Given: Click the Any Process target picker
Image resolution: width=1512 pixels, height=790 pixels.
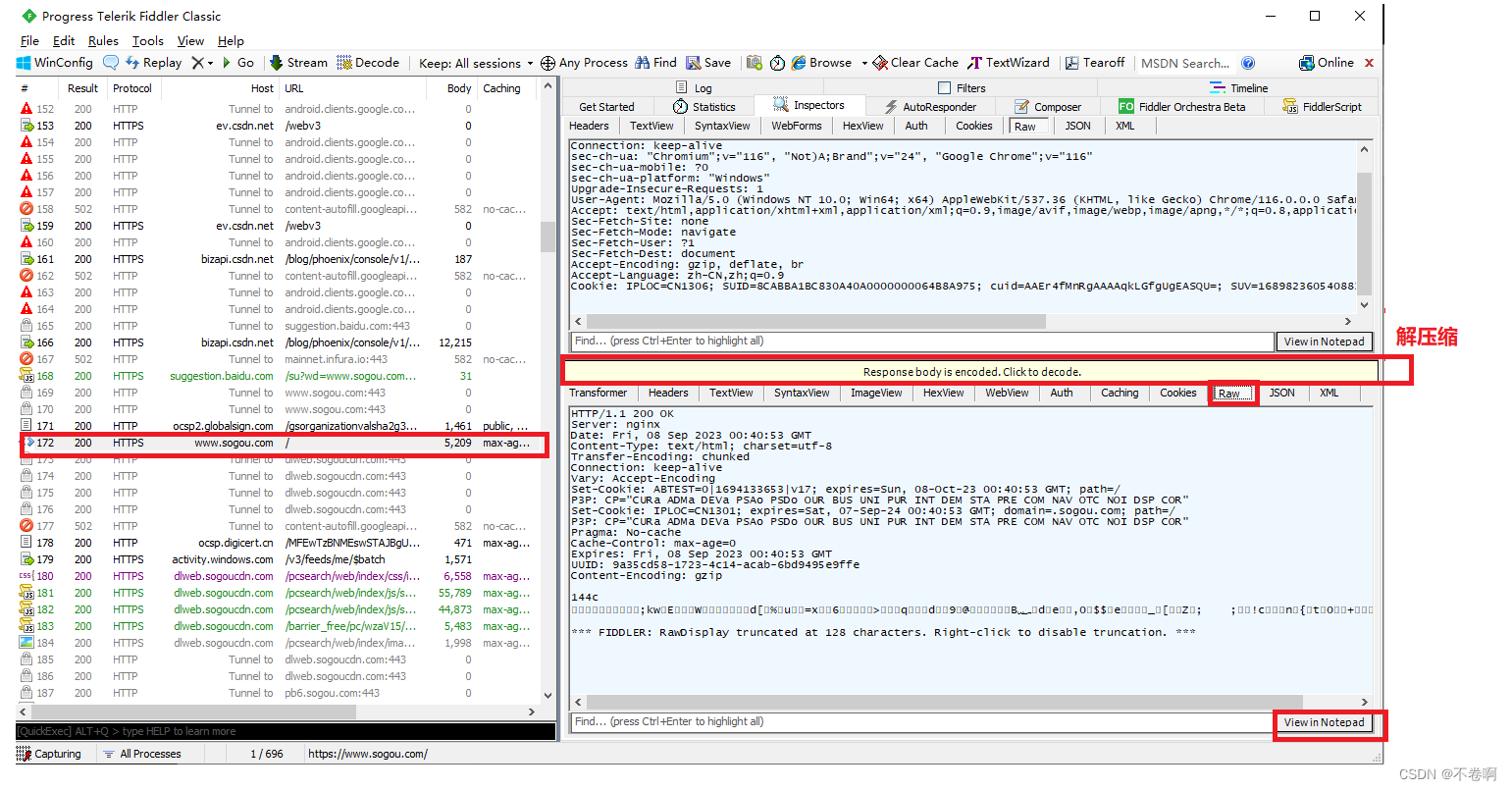Looking at the screenshot, I should [584, 63].
